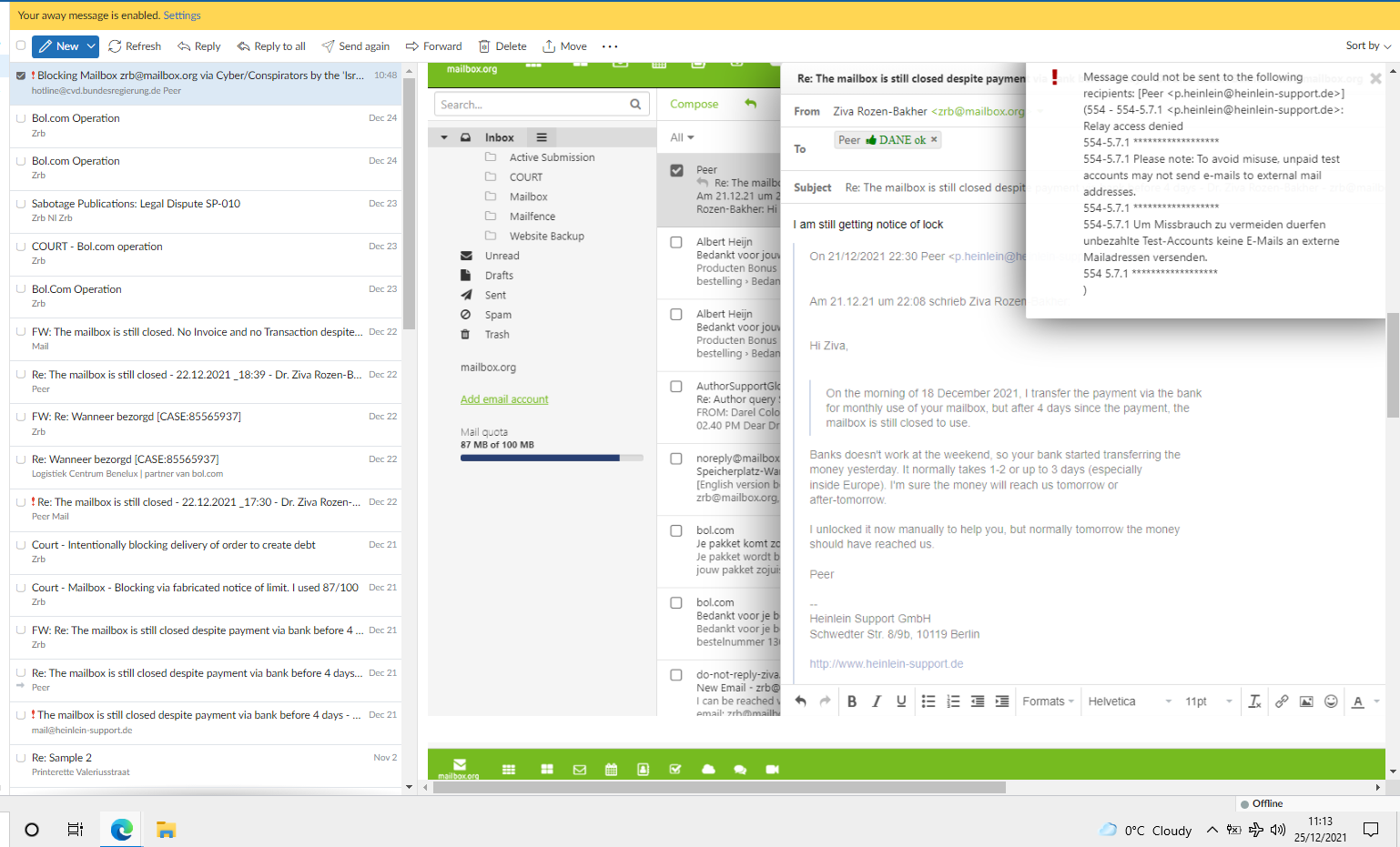Screen dimensions: 1400x847
Task: Click the chat bubbles icon in green bar
Action: 740,770
